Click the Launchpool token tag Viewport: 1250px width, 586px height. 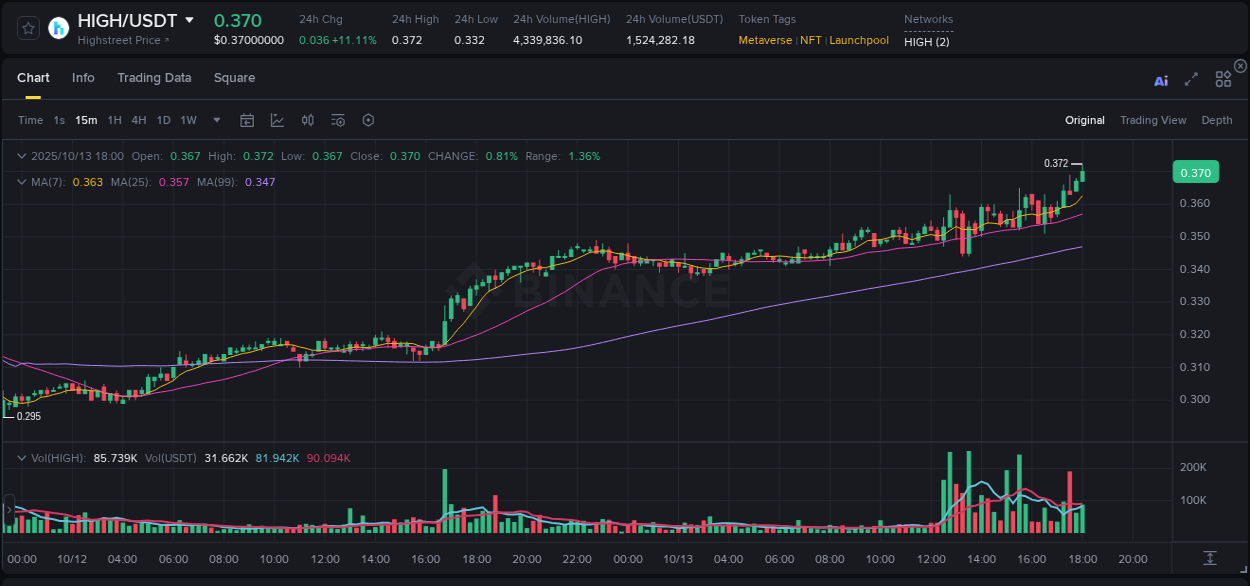click(859, 41)
